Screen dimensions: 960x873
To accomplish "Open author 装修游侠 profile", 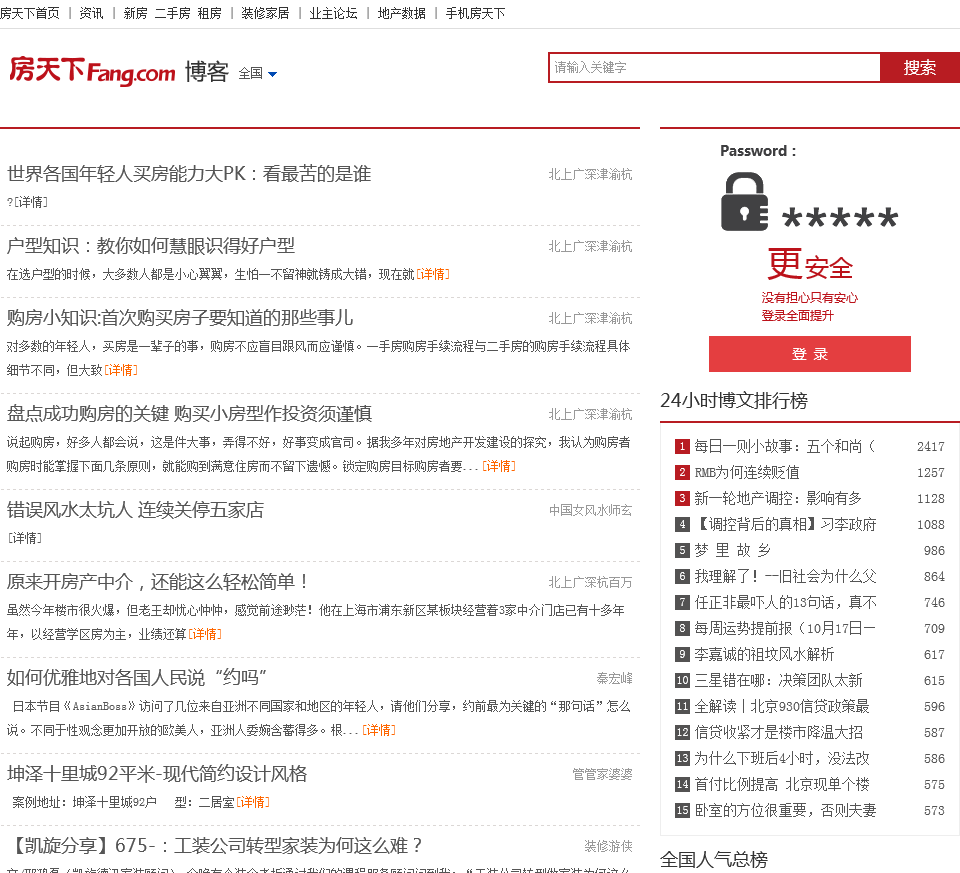I will pos(609,846).
